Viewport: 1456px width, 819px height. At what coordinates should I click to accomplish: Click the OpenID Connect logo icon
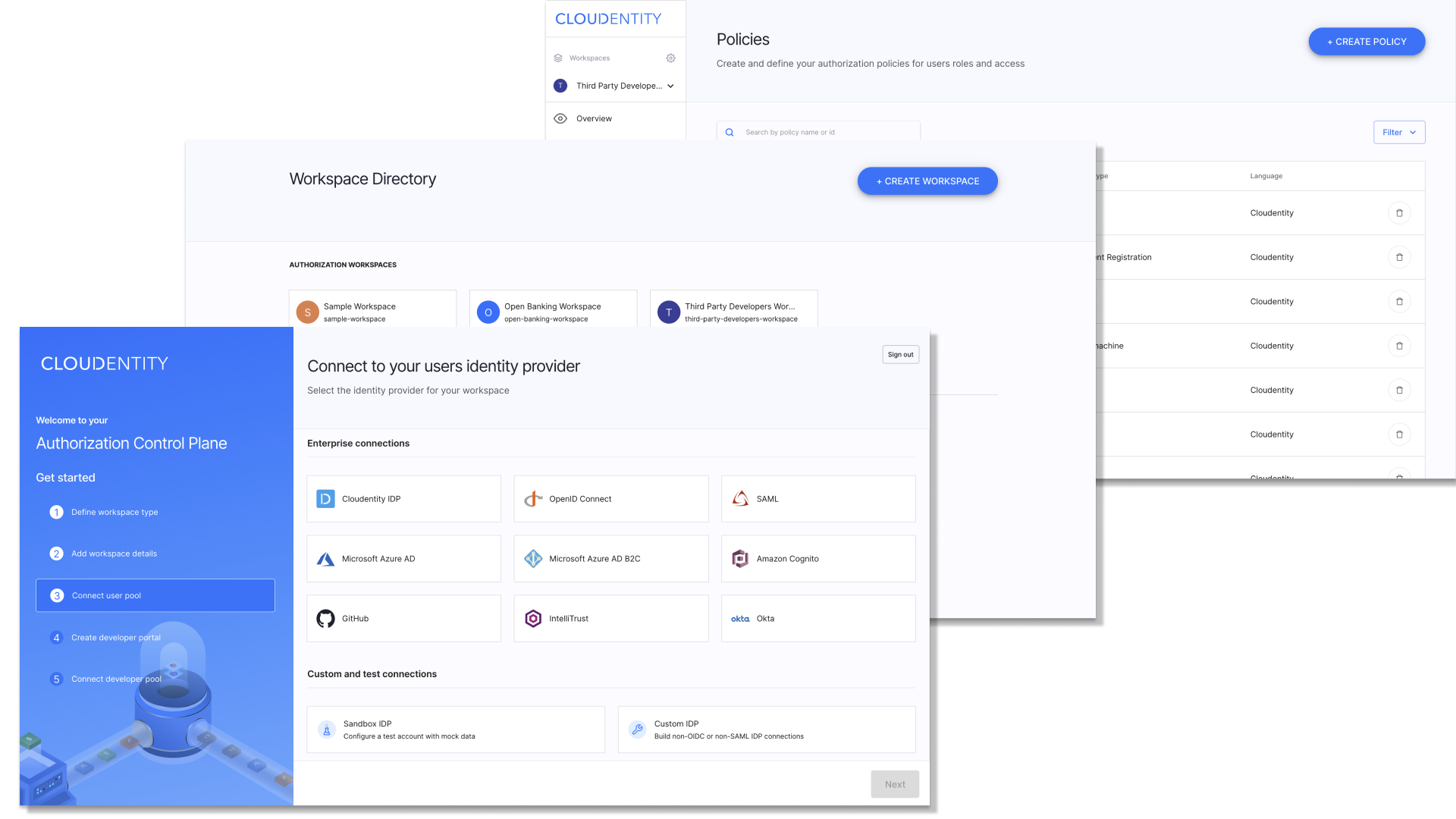point(533,499)
